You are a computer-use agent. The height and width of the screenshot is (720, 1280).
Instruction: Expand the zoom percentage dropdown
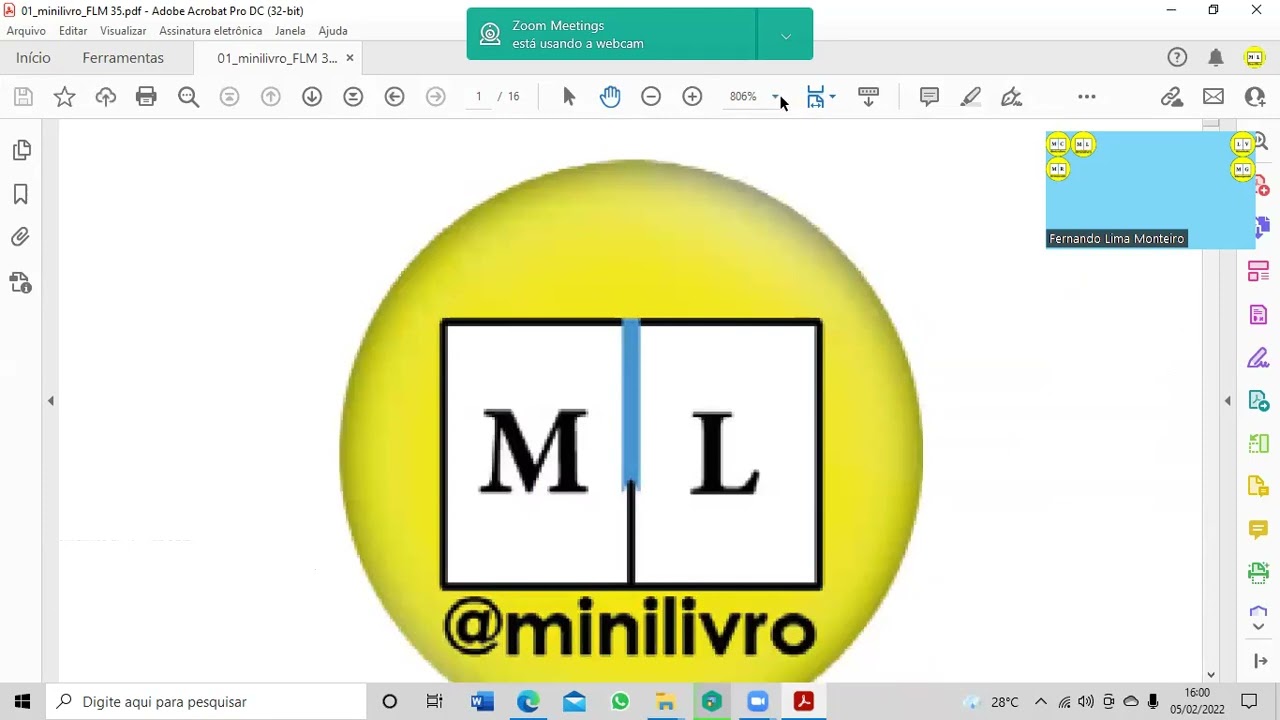point(775,97)
